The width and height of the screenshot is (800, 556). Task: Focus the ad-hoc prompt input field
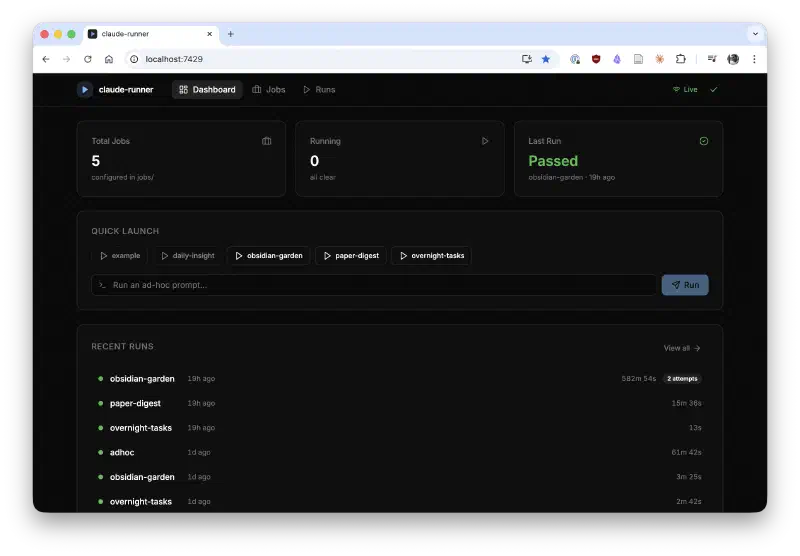click(x=374, y=285)
